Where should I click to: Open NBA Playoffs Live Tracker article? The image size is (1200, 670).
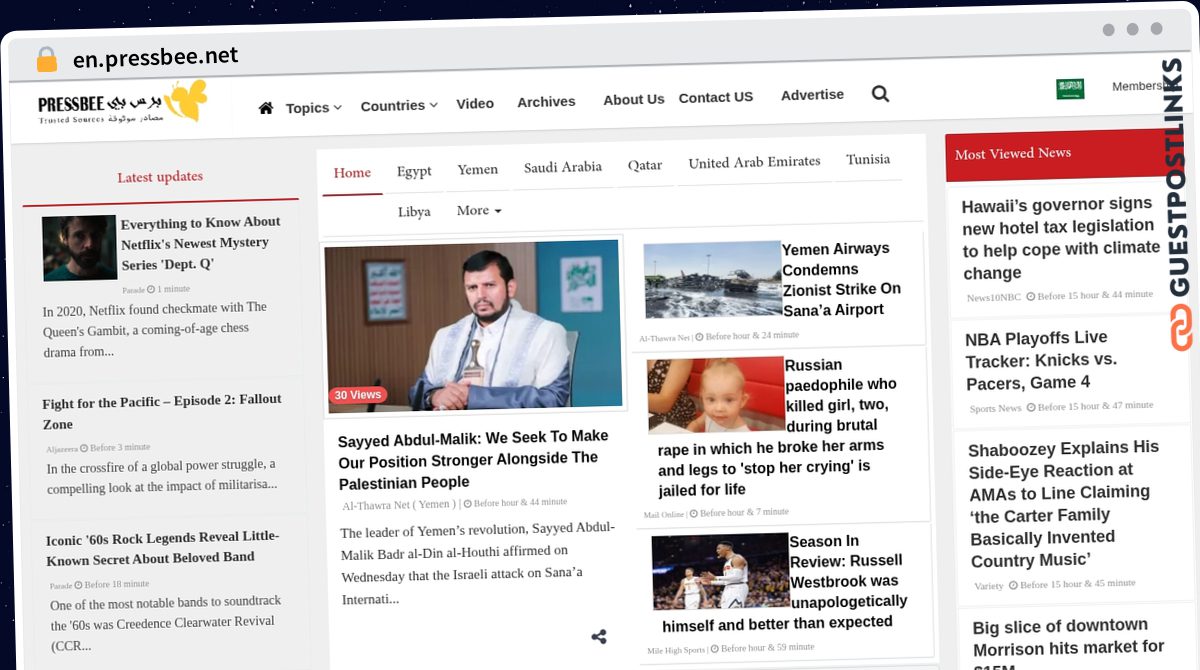pos(1041,360)
